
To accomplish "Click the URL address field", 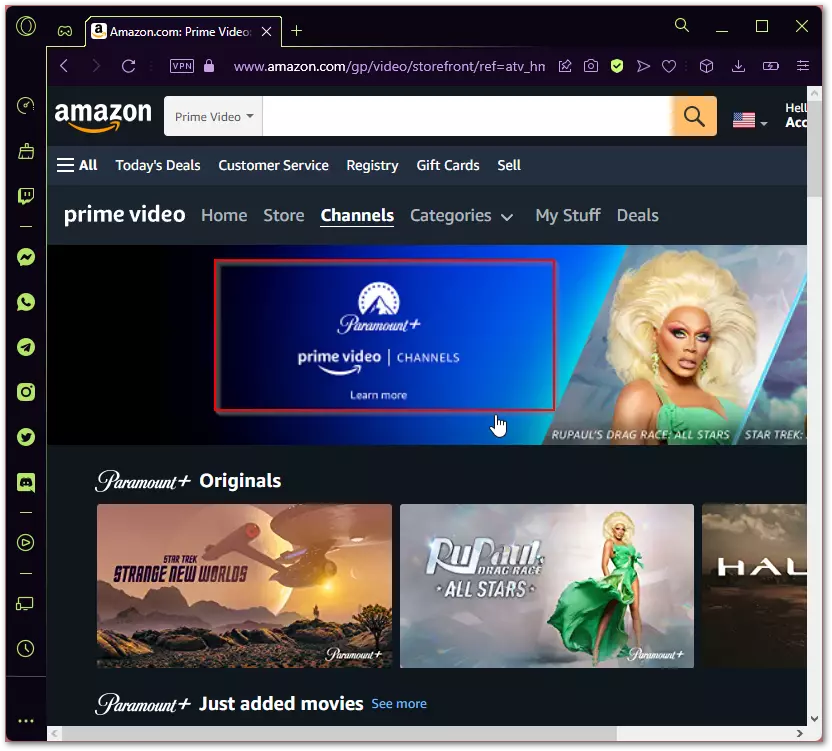I will click(389, 66).
